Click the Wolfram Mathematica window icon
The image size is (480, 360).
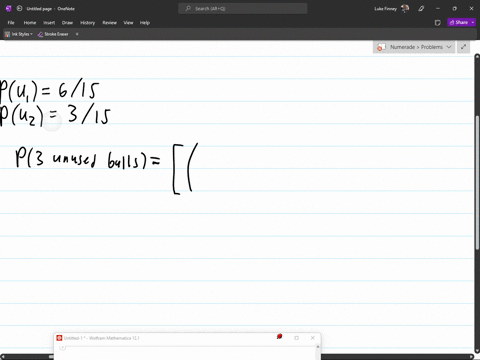pyautogui.click(x=59, y=338)
